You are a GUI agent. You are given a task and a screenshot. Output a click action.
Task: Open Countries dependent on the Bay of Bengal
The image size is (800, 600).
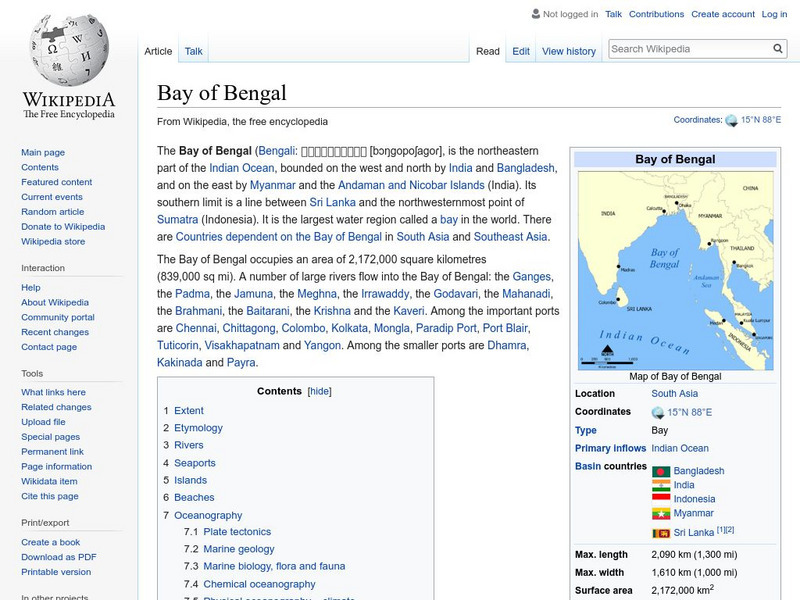279,237
